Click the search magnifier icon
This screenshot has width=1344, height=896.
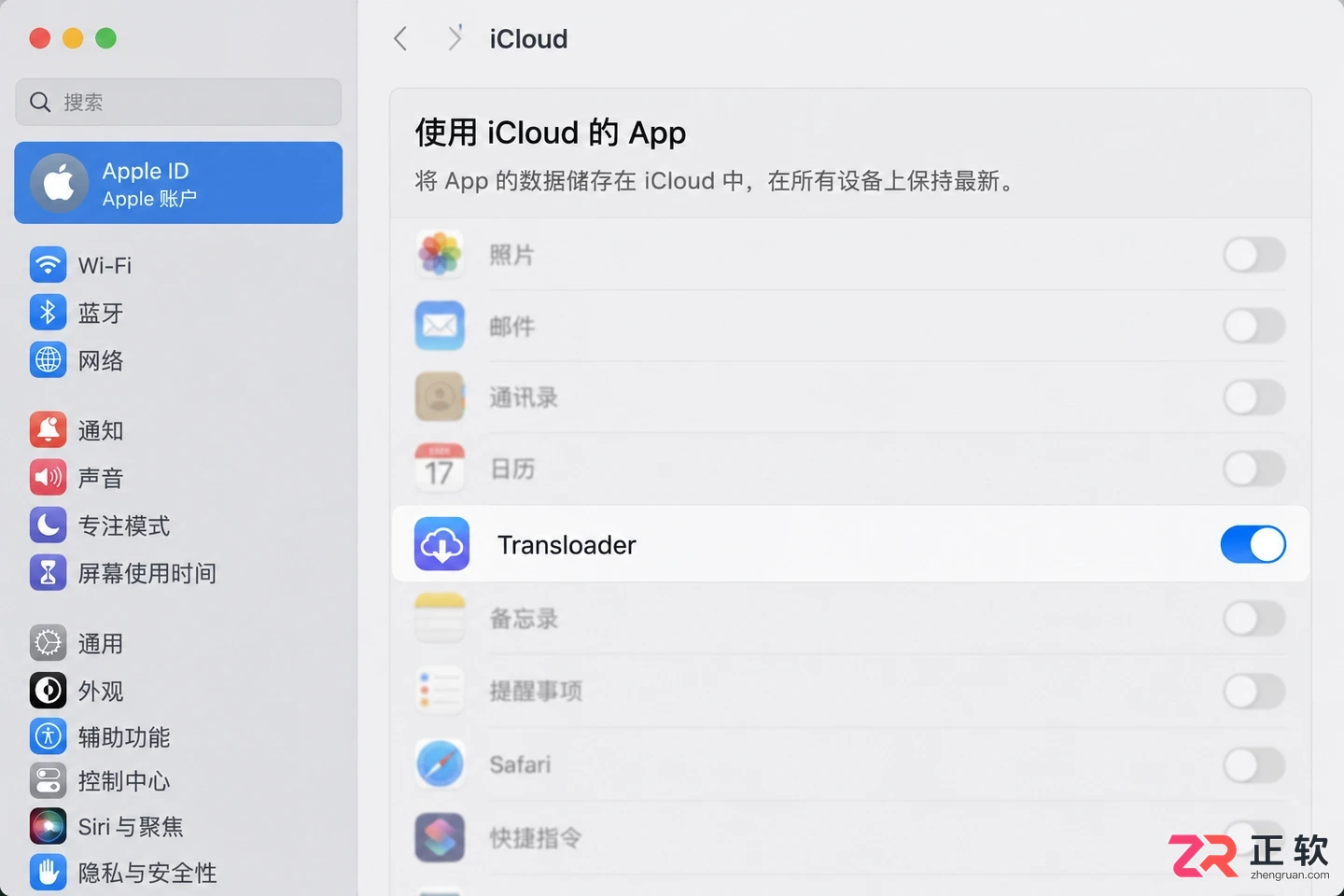40,102
